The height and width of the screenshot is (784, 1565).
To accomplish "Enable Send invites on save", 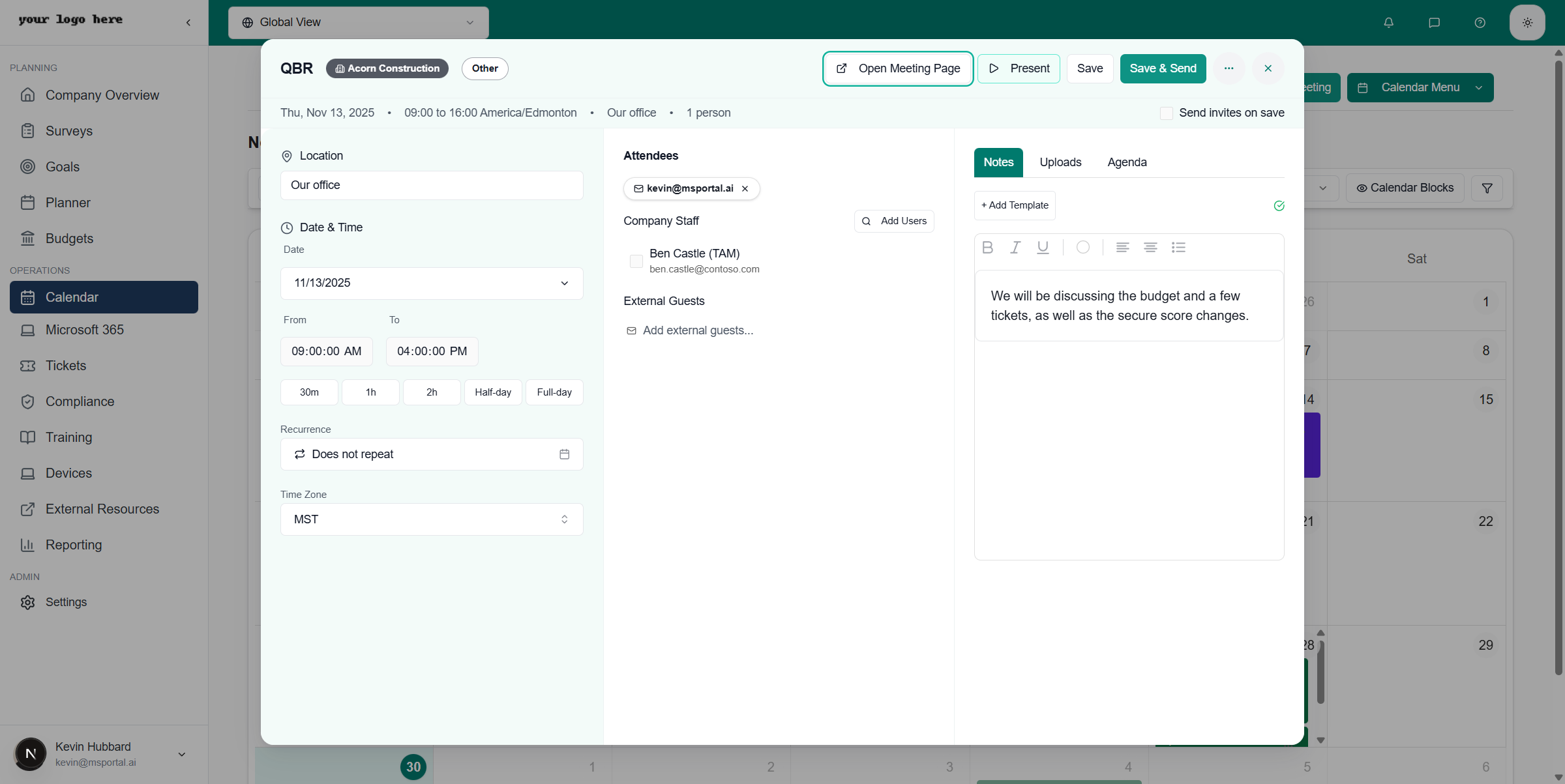I will [x=1167, y=113].
